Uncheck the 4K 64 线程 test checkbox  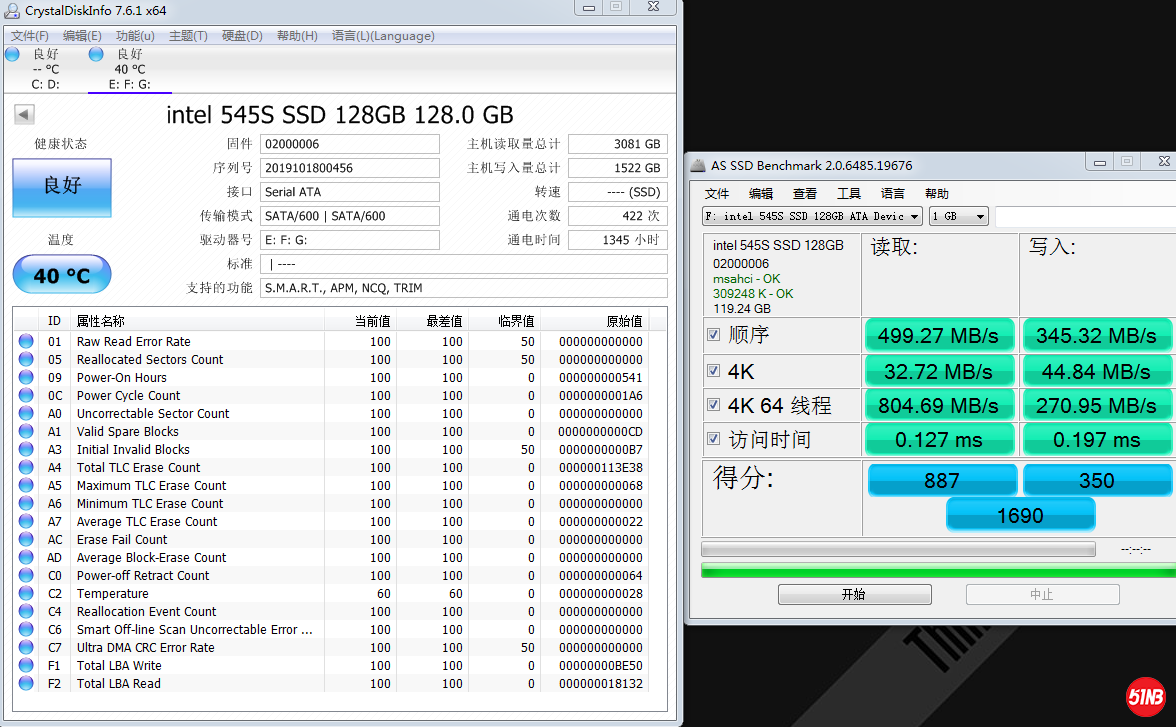(x=713, y=405)
